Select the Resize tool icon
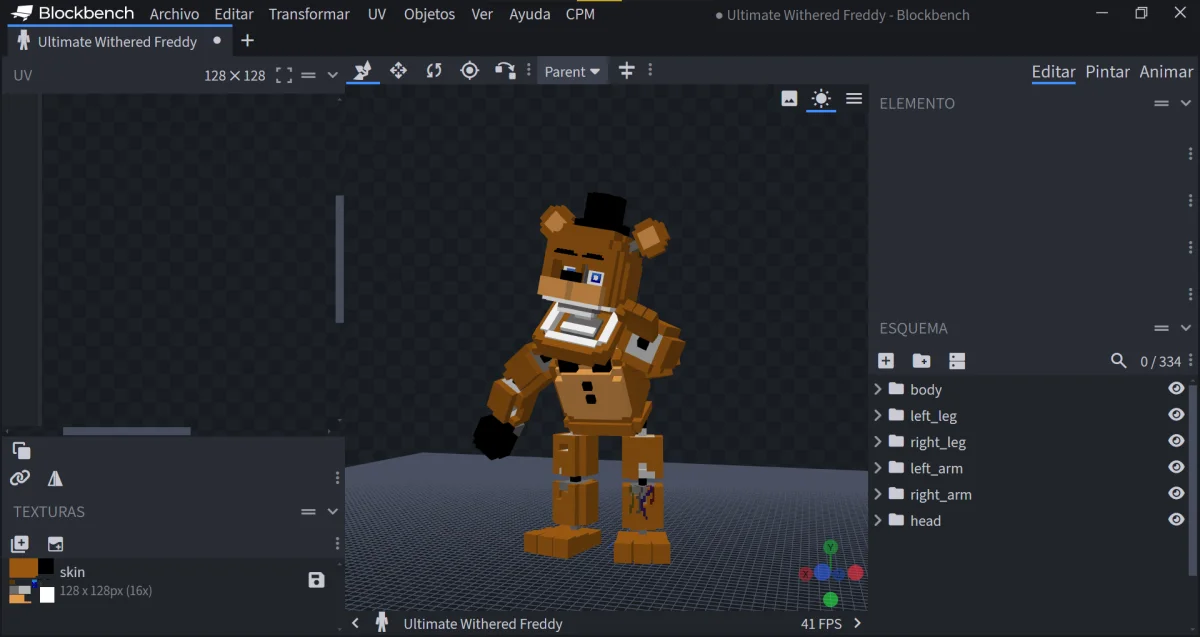The width and height of the screenshot is (1200, 637). [x=398, y=71]
